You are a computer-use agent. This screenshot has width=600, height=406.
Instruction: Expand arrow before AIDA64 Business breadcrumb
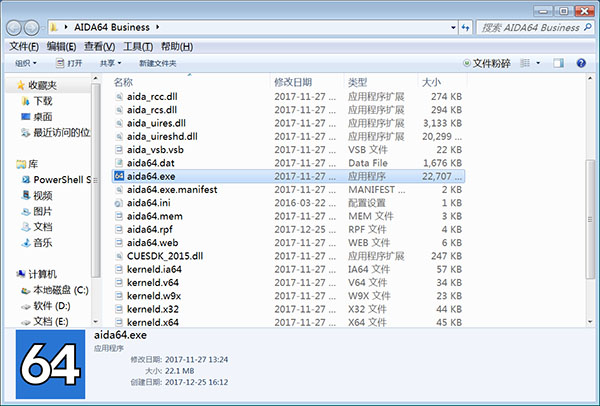tap(66, 27)
